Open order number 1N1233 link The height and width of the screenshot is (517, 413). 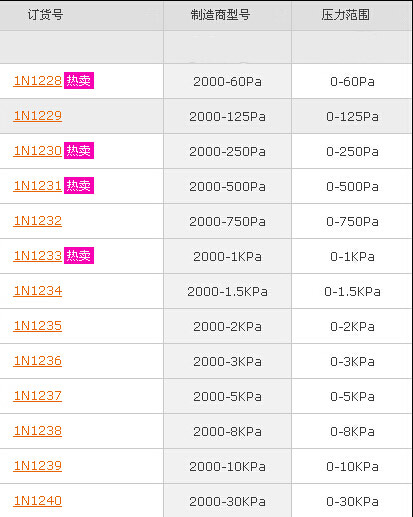pos(38,256)
